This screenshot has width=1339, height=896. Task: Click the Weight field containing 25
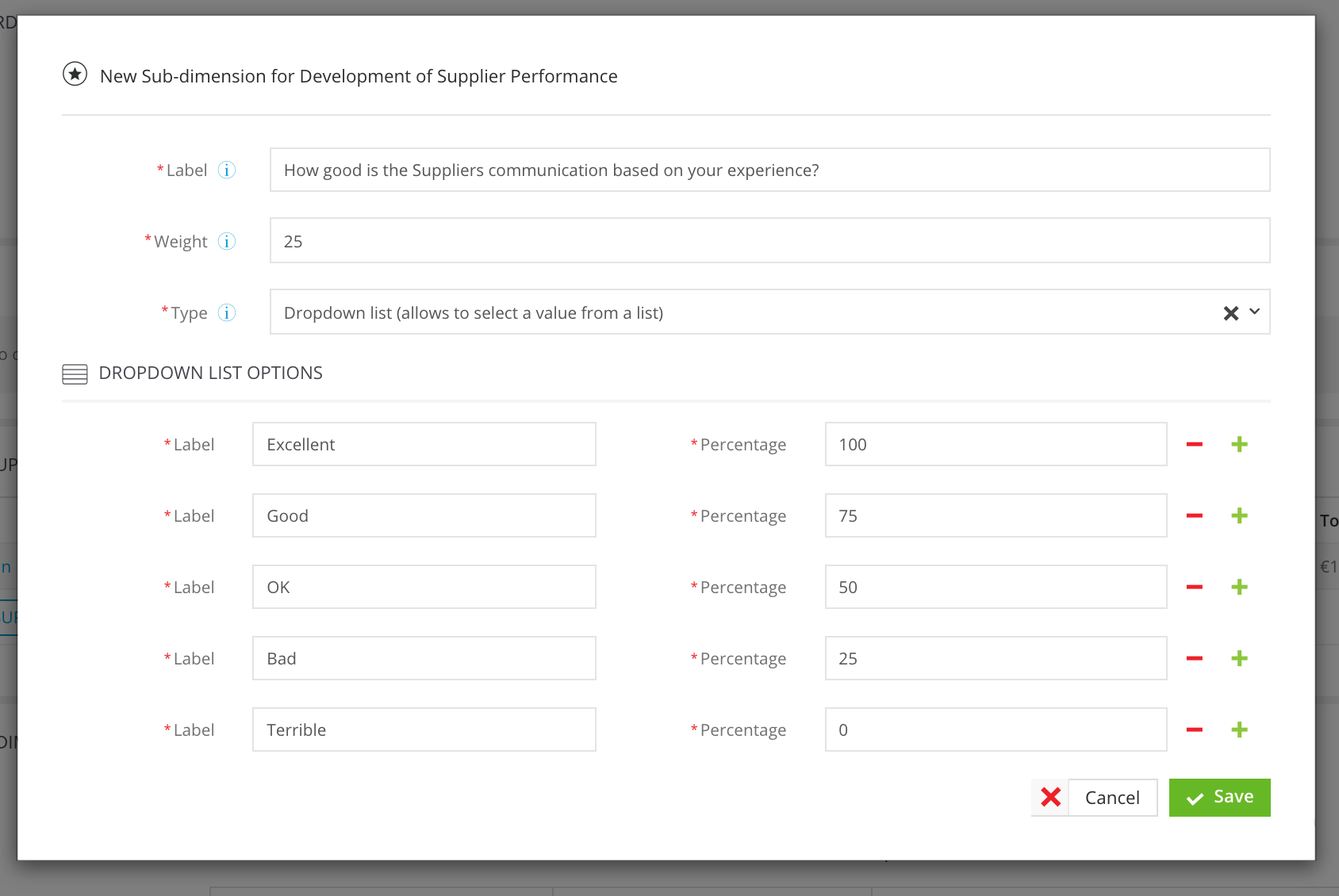click(x=769, y=241)
